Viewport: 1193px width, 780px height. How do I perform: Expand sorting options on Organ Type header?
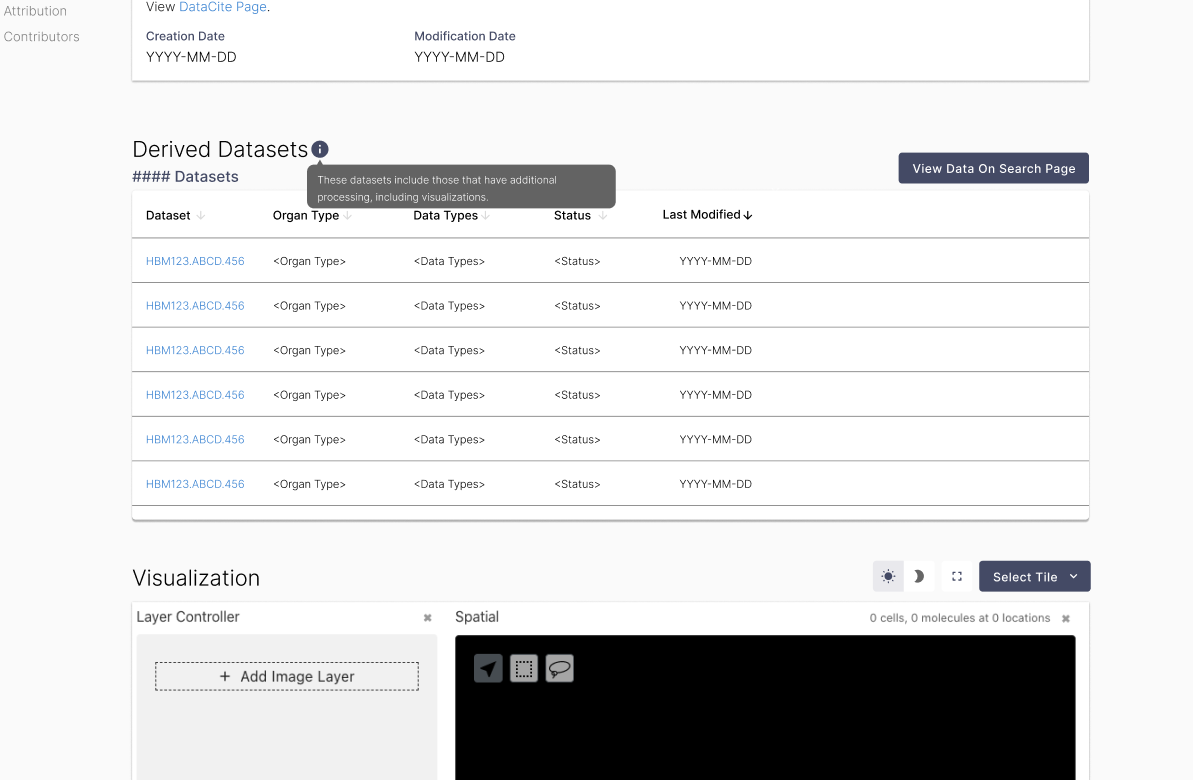pos(348,214)
